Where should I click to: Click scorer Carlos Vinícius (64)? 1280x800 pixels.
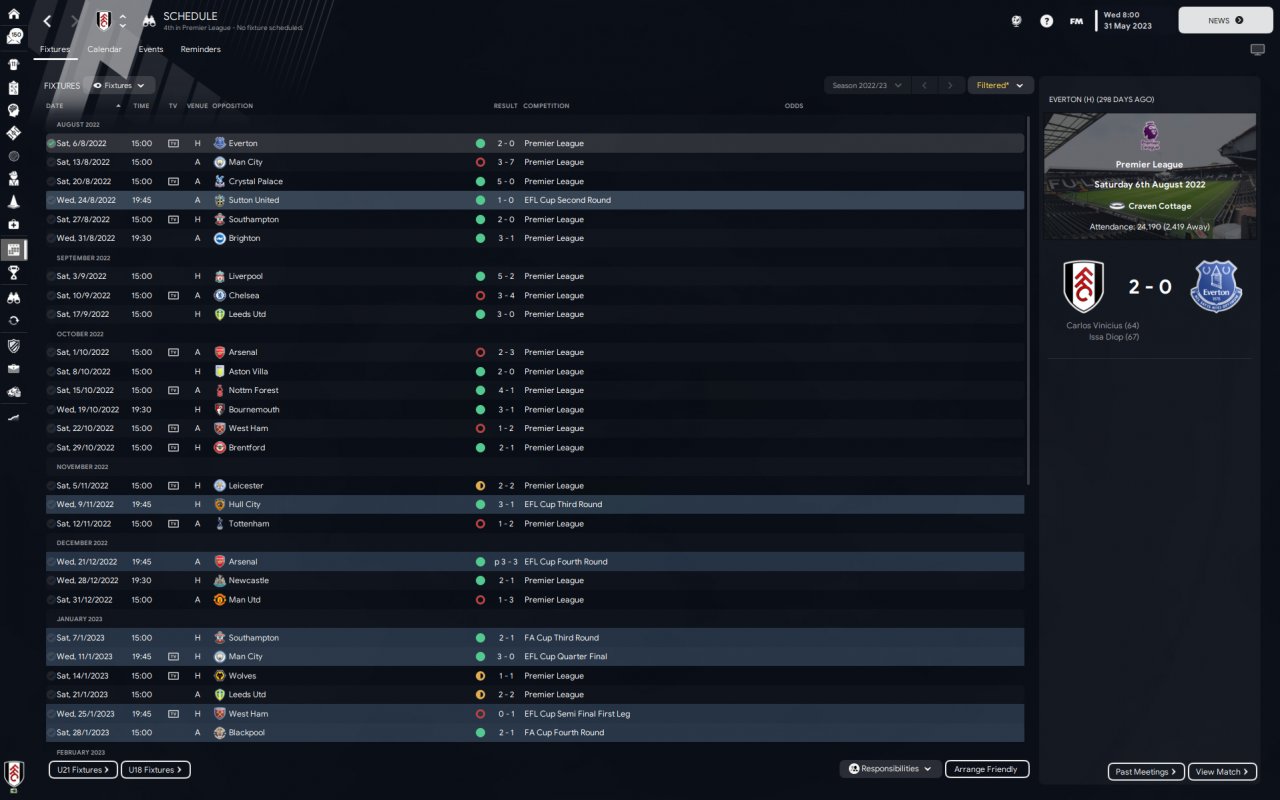[x=1102, y=326]
